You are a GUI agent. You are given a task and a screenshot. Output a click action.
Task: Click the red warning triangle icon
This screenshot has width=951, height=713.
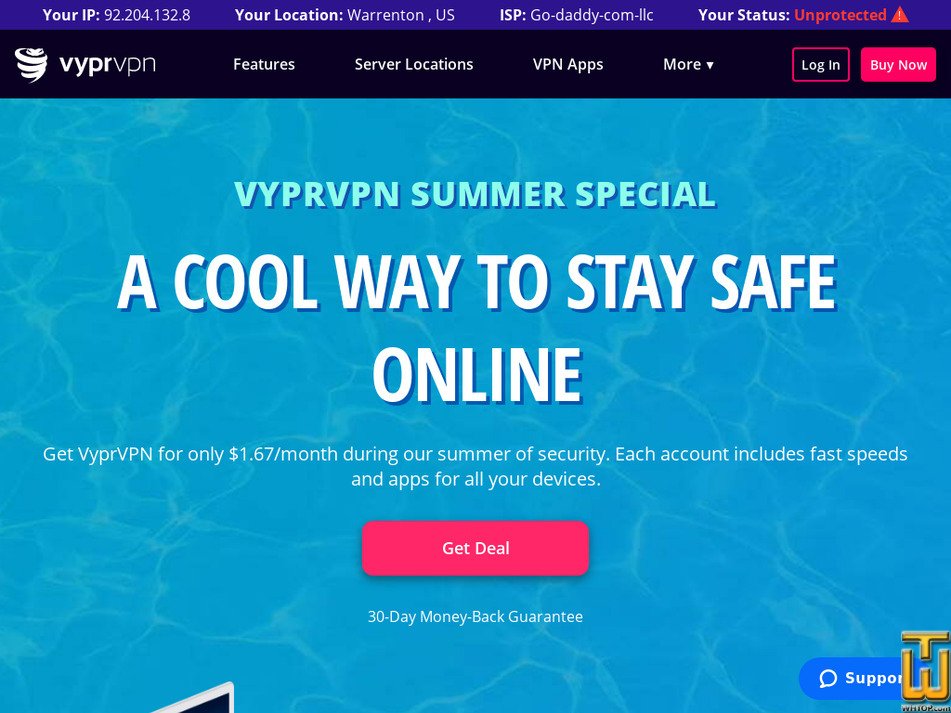(x=901, y=14)
